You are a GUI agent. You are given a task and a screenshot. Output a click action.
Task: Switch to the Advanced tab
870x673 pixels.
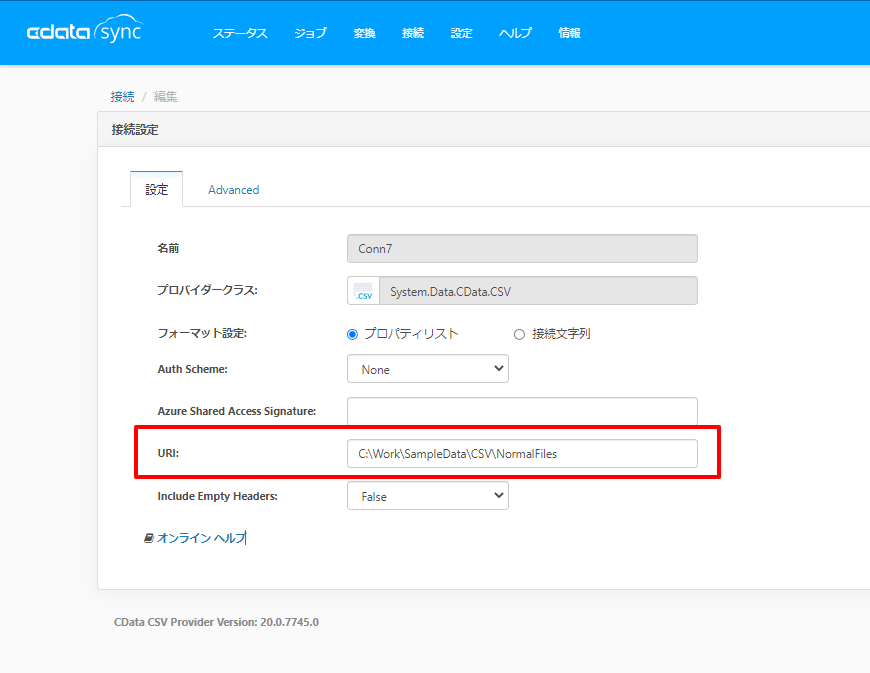(x=234, y=190)
